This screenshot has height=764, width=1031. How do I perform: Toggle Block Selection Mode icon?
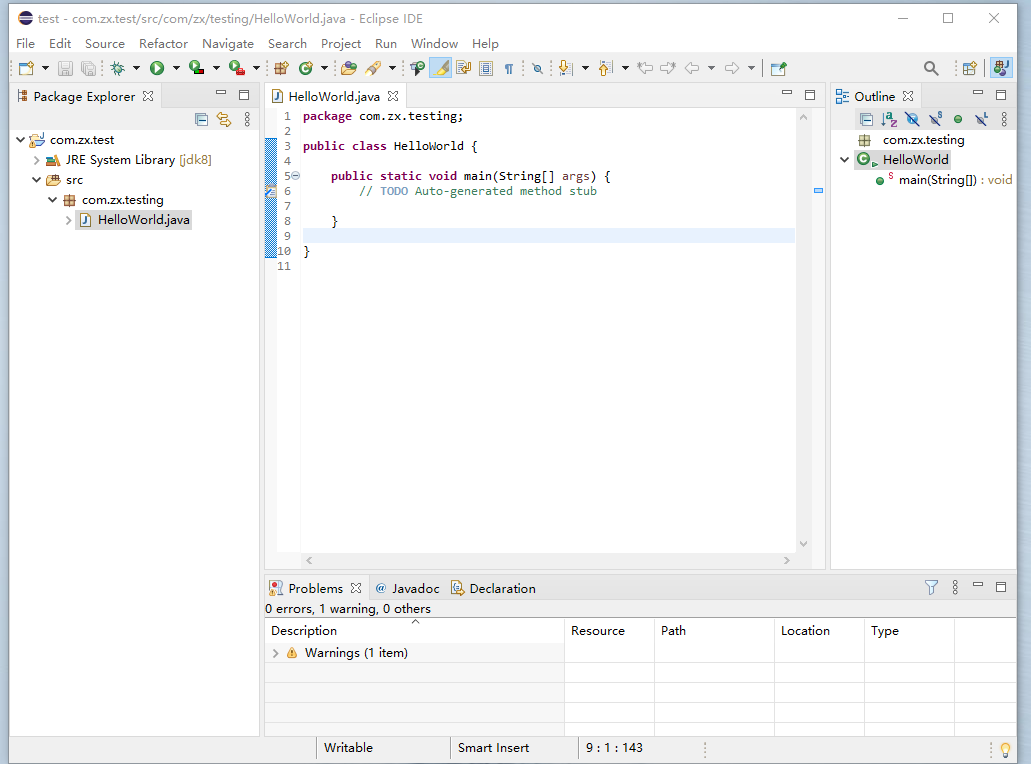pyautogui.click(x=486, y=68)
